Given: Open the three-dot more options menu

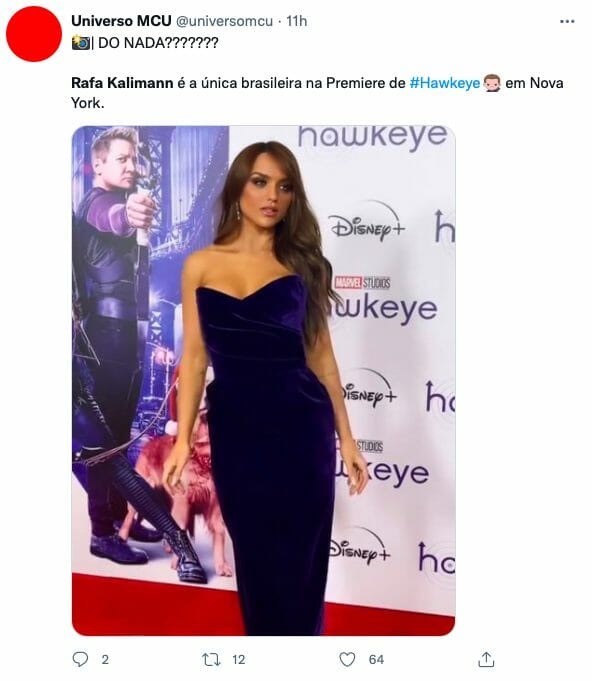Looking at the screenshot, I should tap(567, 21).
